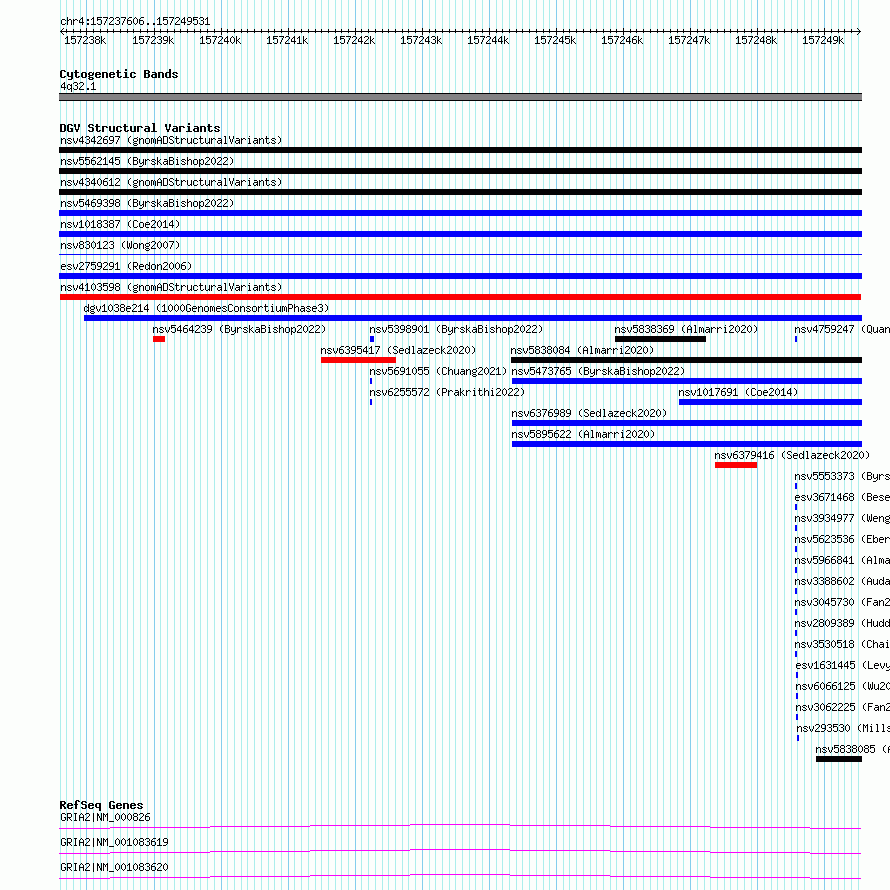
Task: Select the nsv6379416 (Sedlazeck2020) label
Action: coord(792,455)
